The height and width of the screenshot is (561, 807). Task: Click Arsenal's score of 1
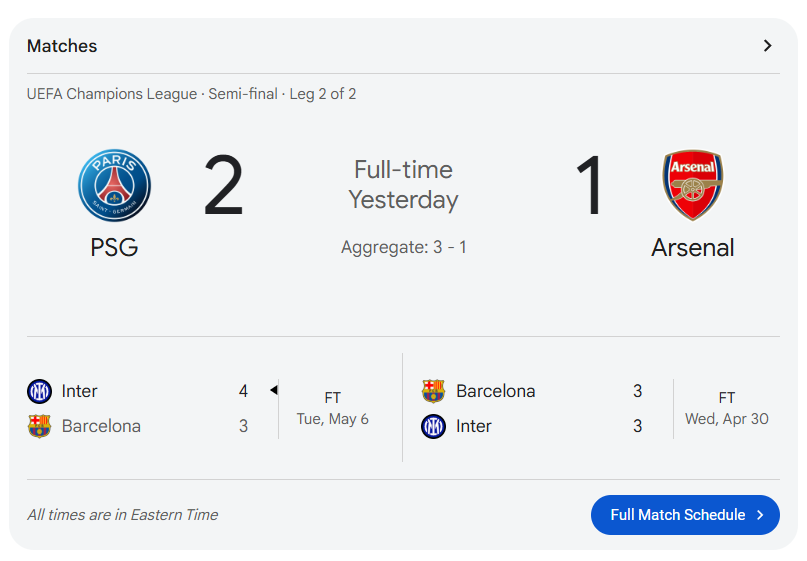pyautogui.click(x=589, y=185)
